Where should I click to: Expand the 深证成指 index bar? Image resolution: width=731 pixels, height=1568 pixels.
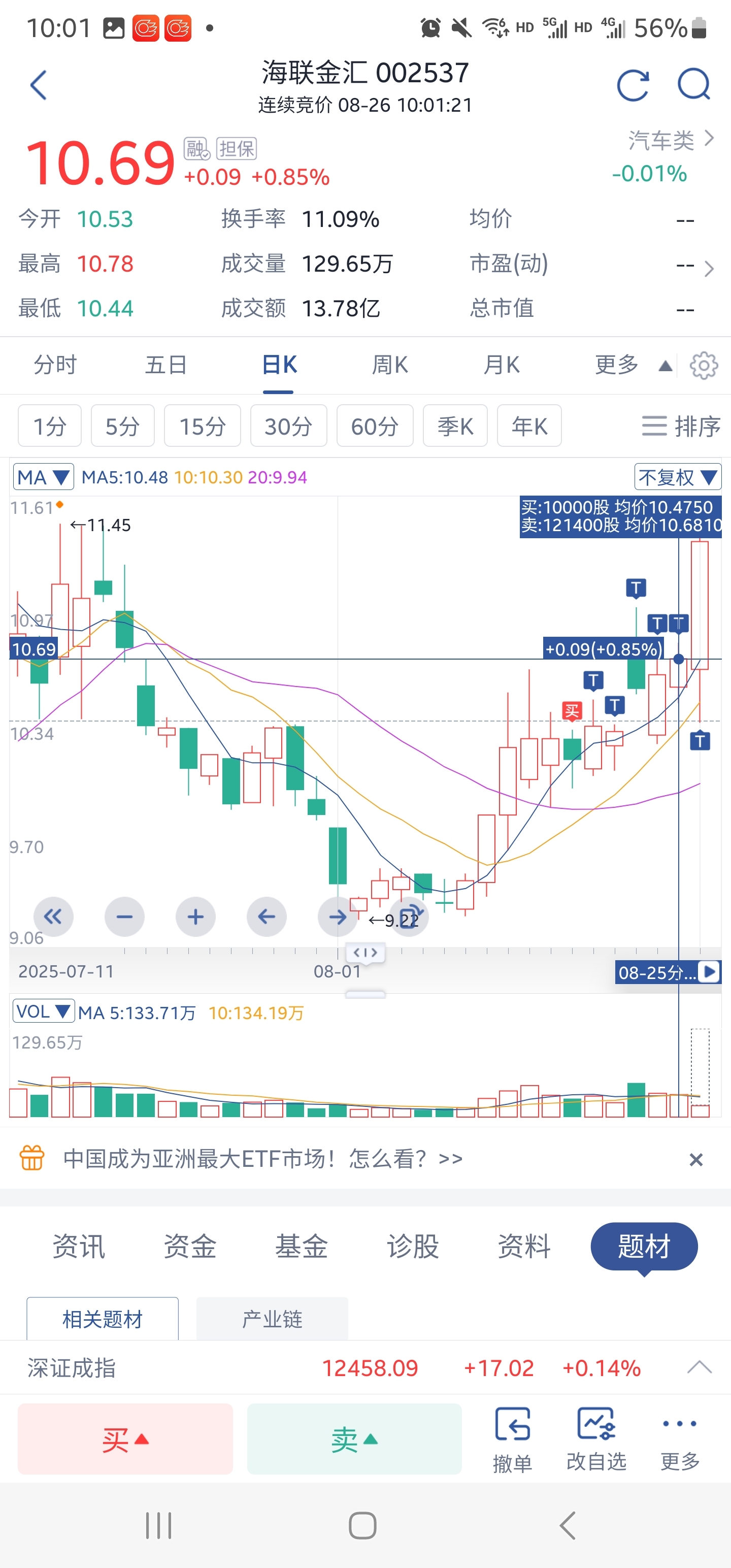point(700,1367)
